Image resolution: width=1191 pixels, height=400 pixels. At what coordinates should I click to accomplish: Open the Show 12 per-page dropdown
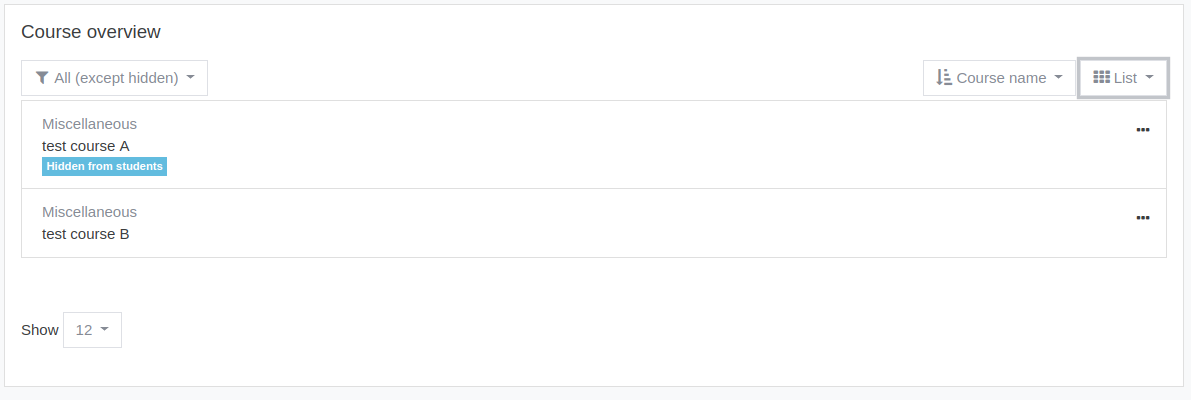pos(92,330)
